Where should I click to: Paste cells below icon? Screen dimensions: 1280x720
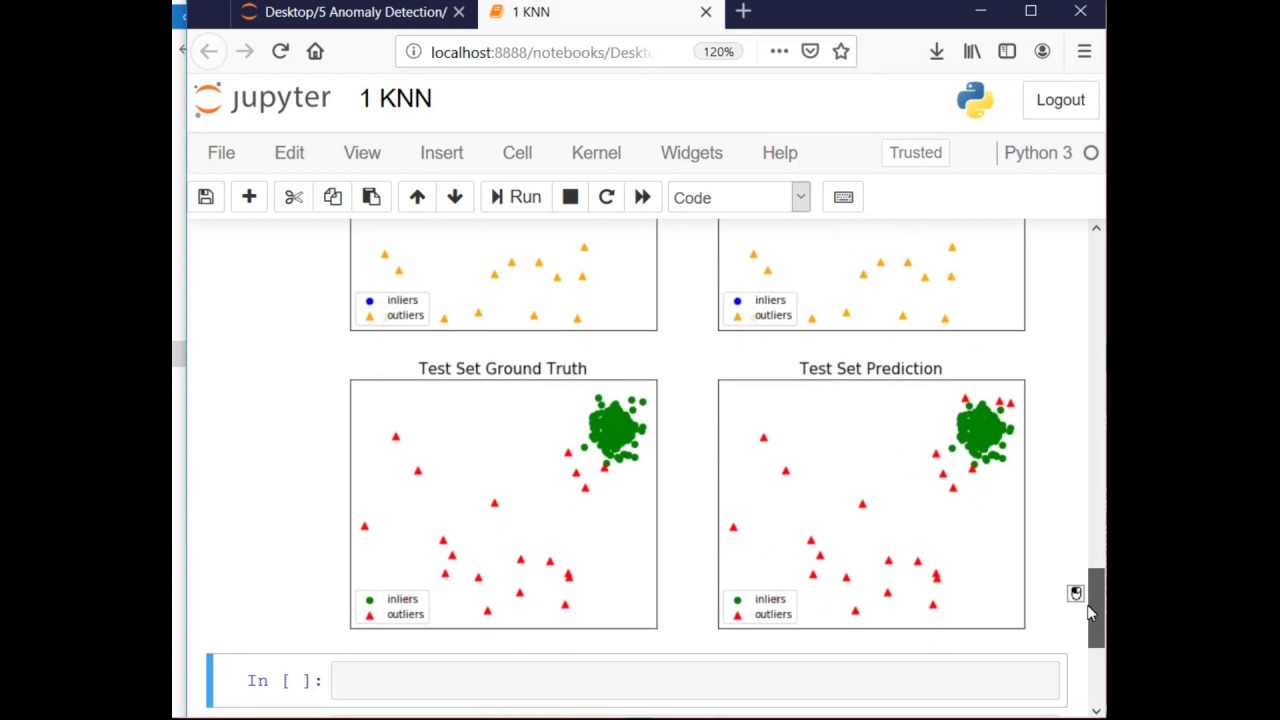(371, 197)
